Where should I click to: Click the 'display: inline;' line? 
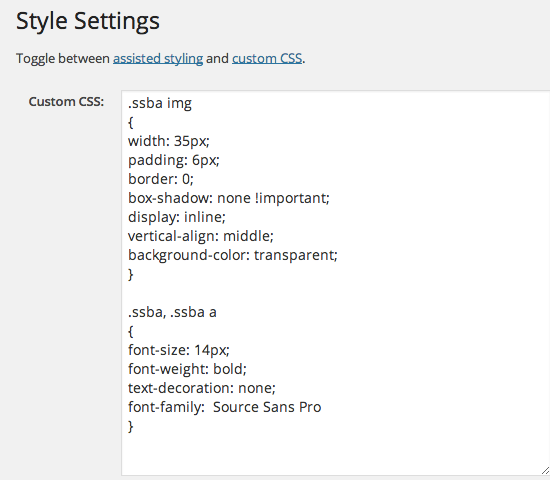click(177, 217)
